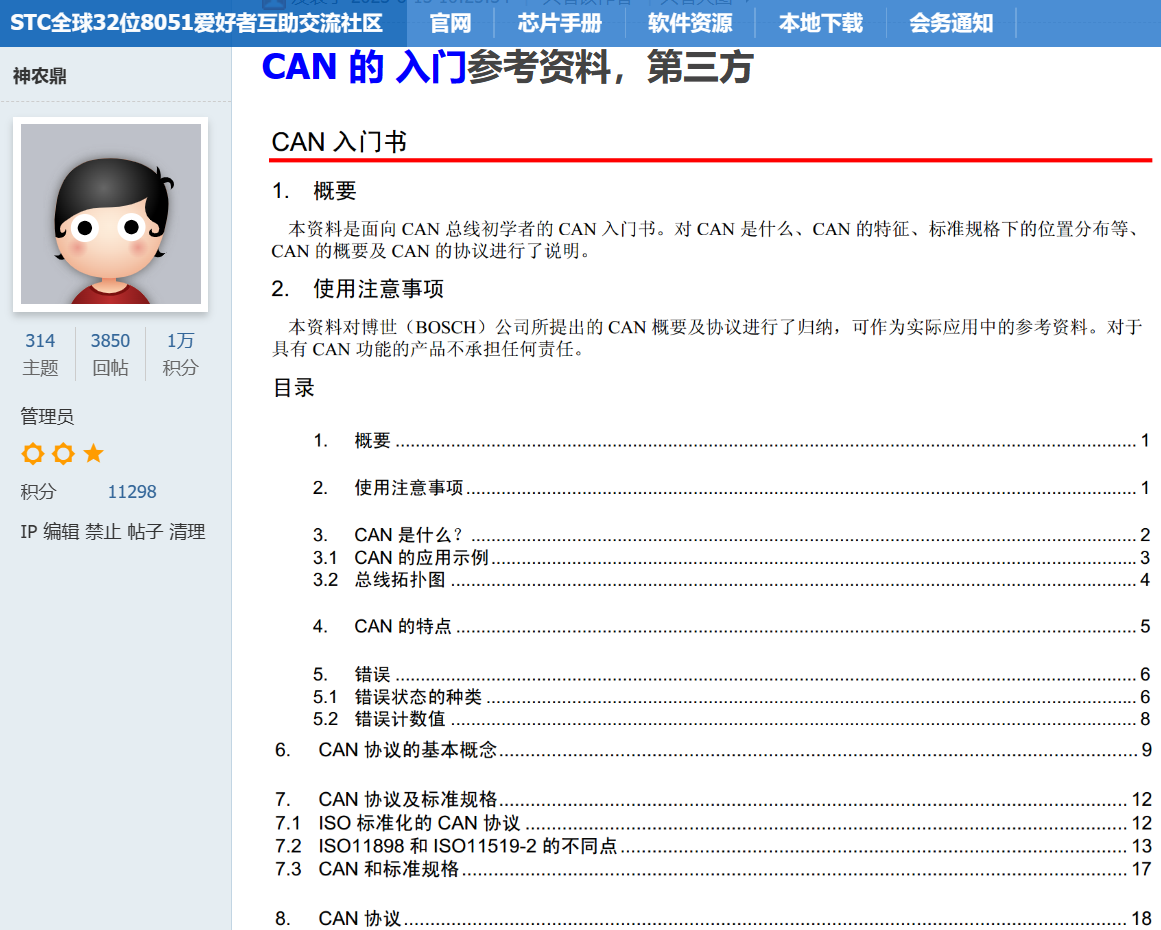Viewport: 1161px width, 930px height.
Task: Open the 11298 points value
Action: 132,492
